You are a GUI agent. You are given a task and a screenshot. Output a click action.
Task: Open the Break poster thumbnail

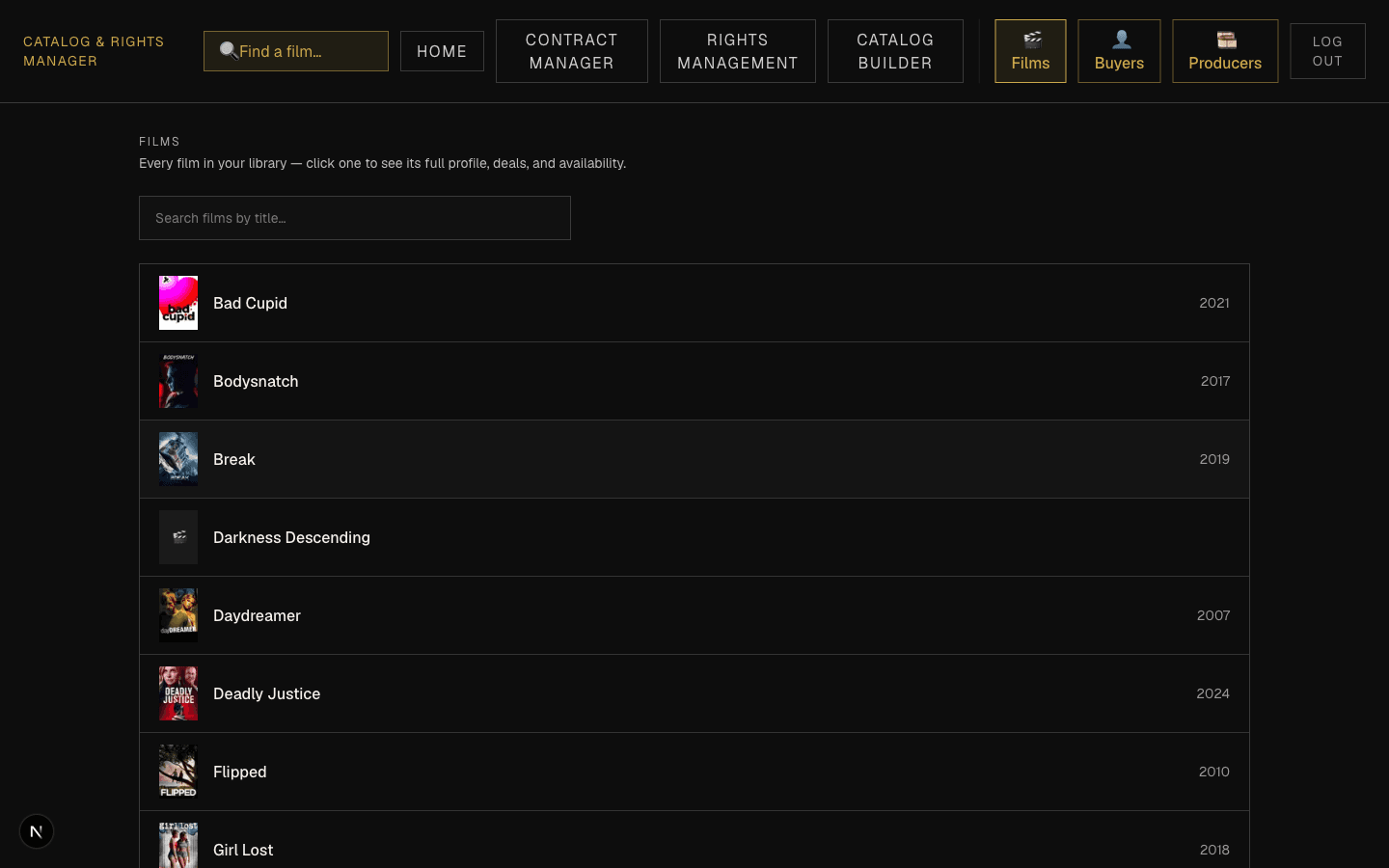[x=178, y=459]
